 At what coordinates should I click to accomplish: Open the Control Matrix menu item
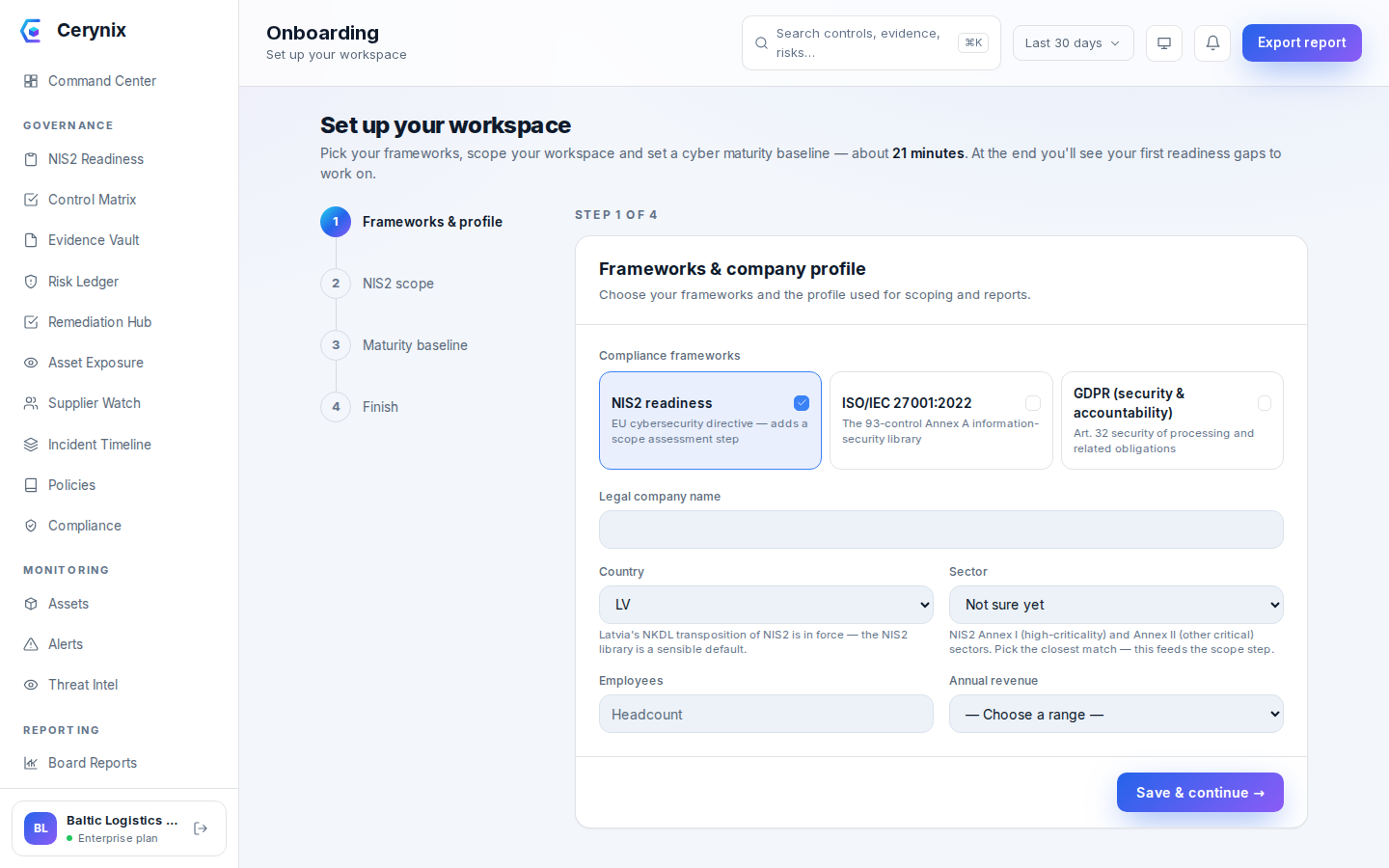coord(120,200)
